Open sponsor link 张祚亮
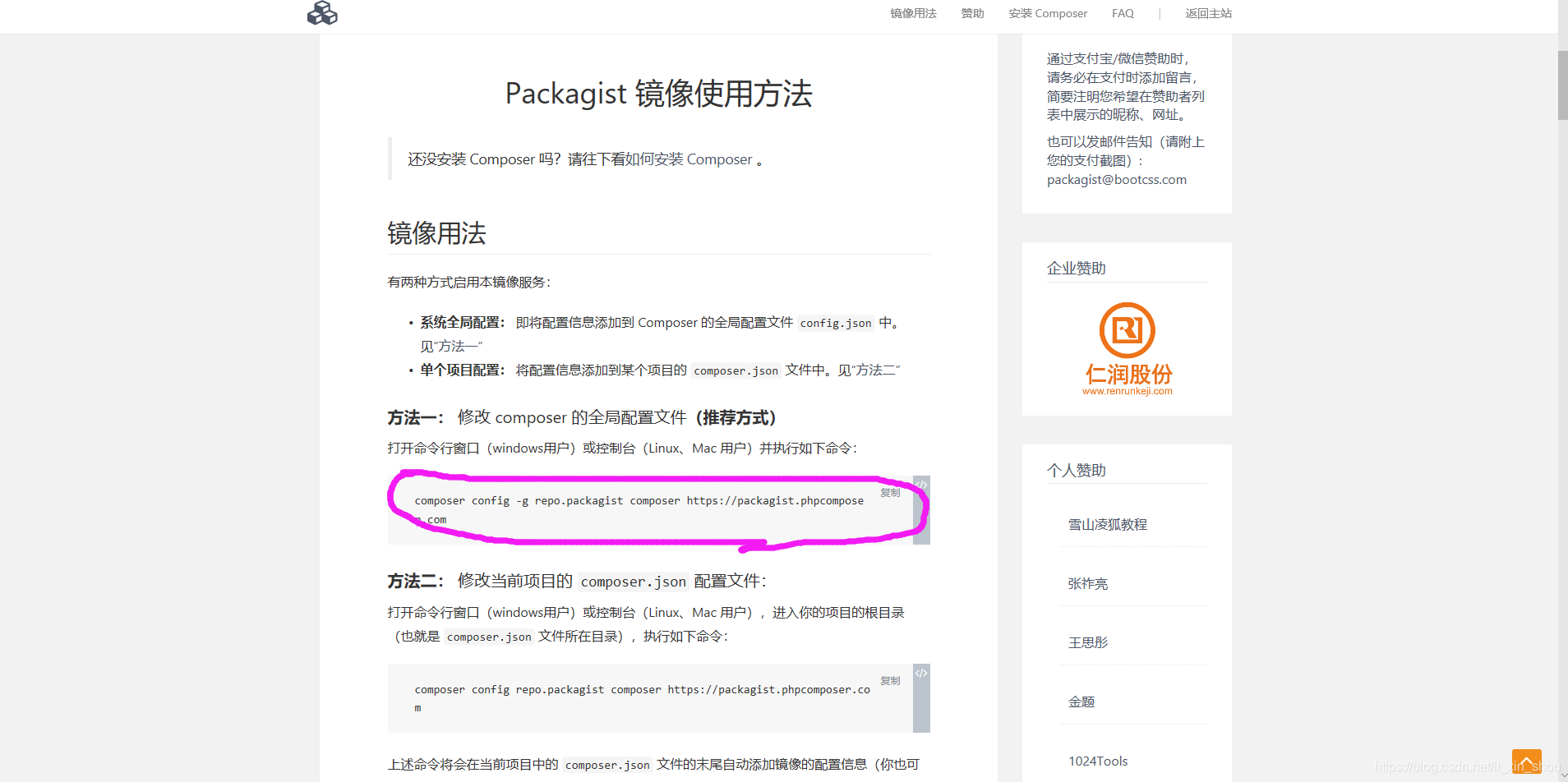This screenshot has width=1568, height=782. point(1087,583)
